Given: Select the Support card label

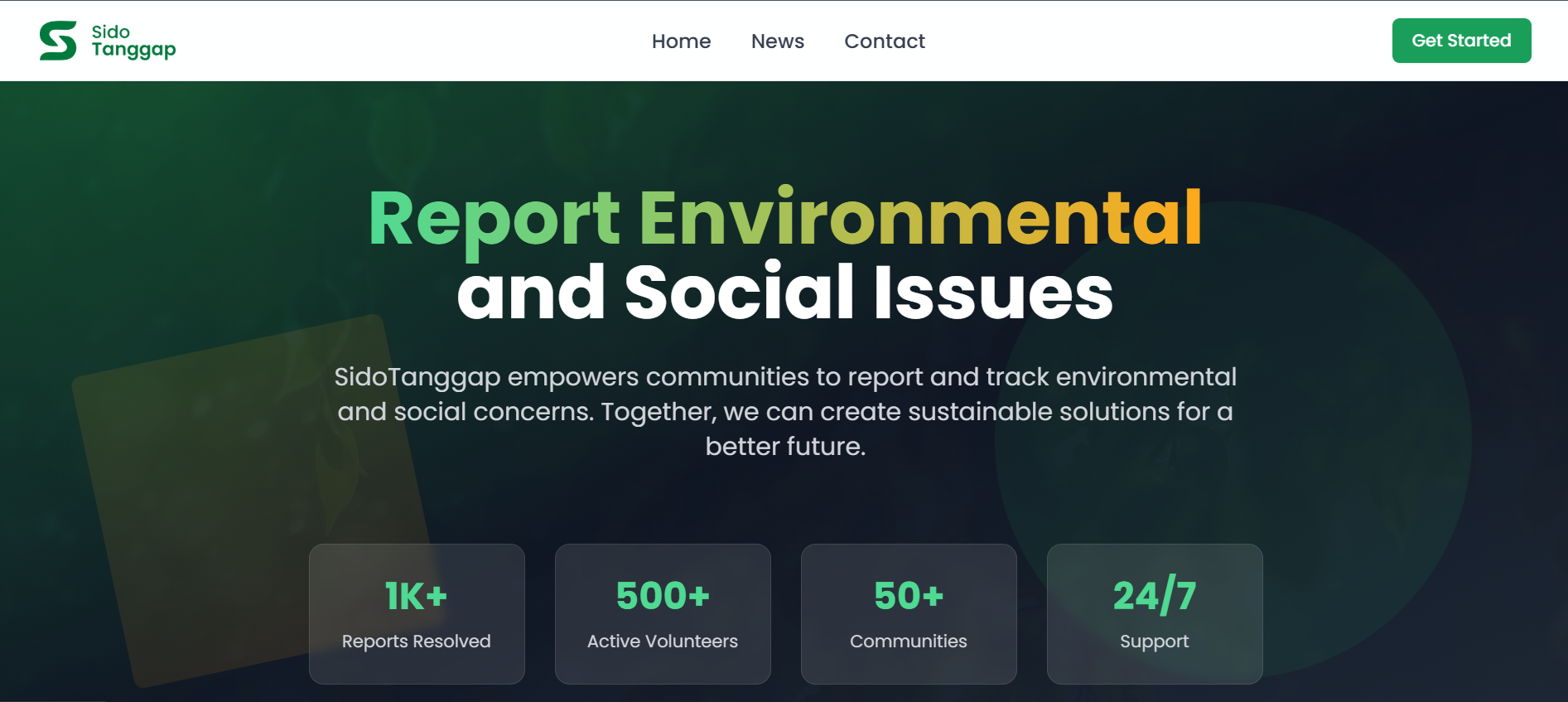Looking at the screenshot, I should 1155,641.
